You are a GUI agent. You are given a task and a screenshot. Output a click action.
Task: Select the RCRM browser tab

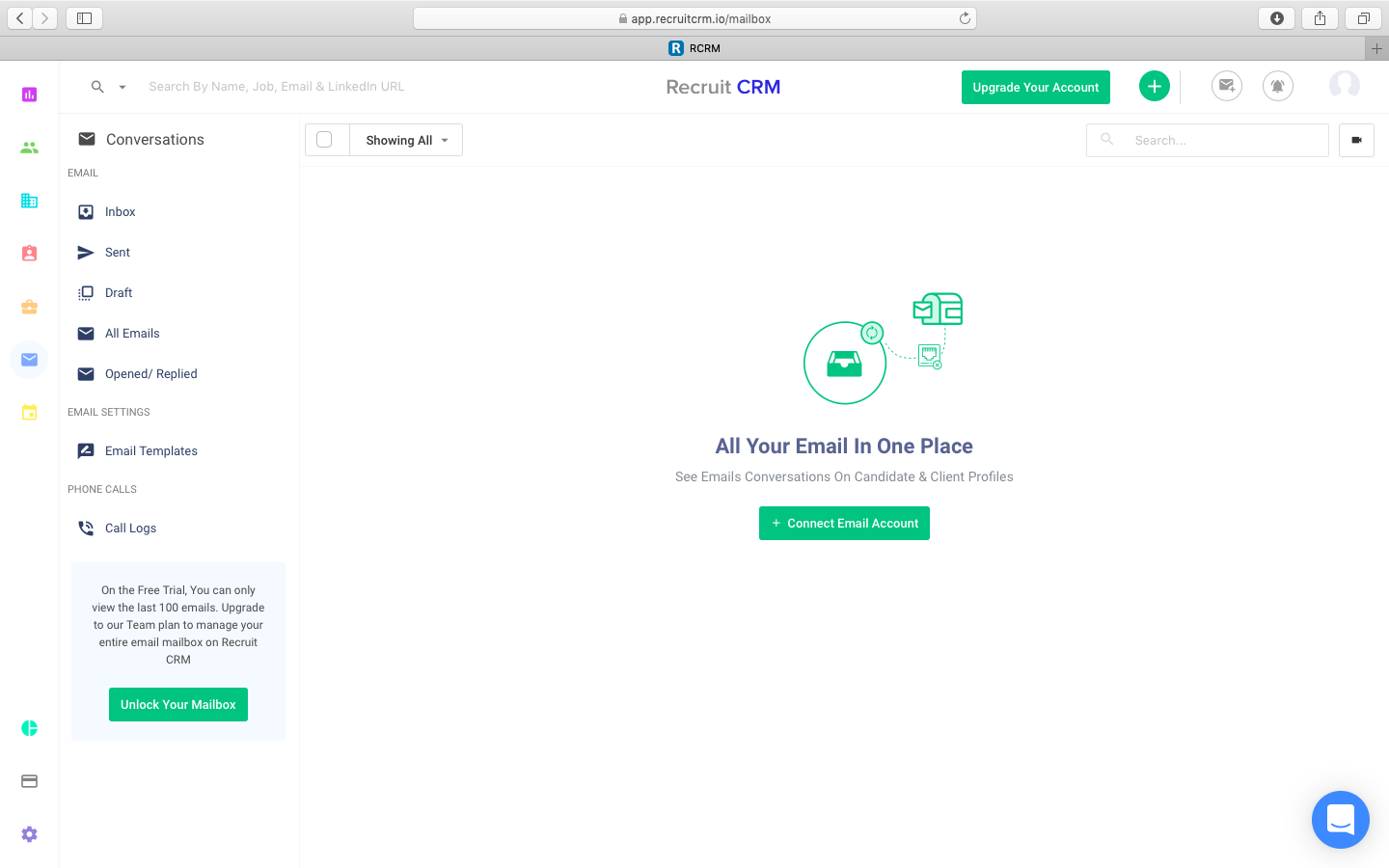pyautogui.click(x=694, y=48)
